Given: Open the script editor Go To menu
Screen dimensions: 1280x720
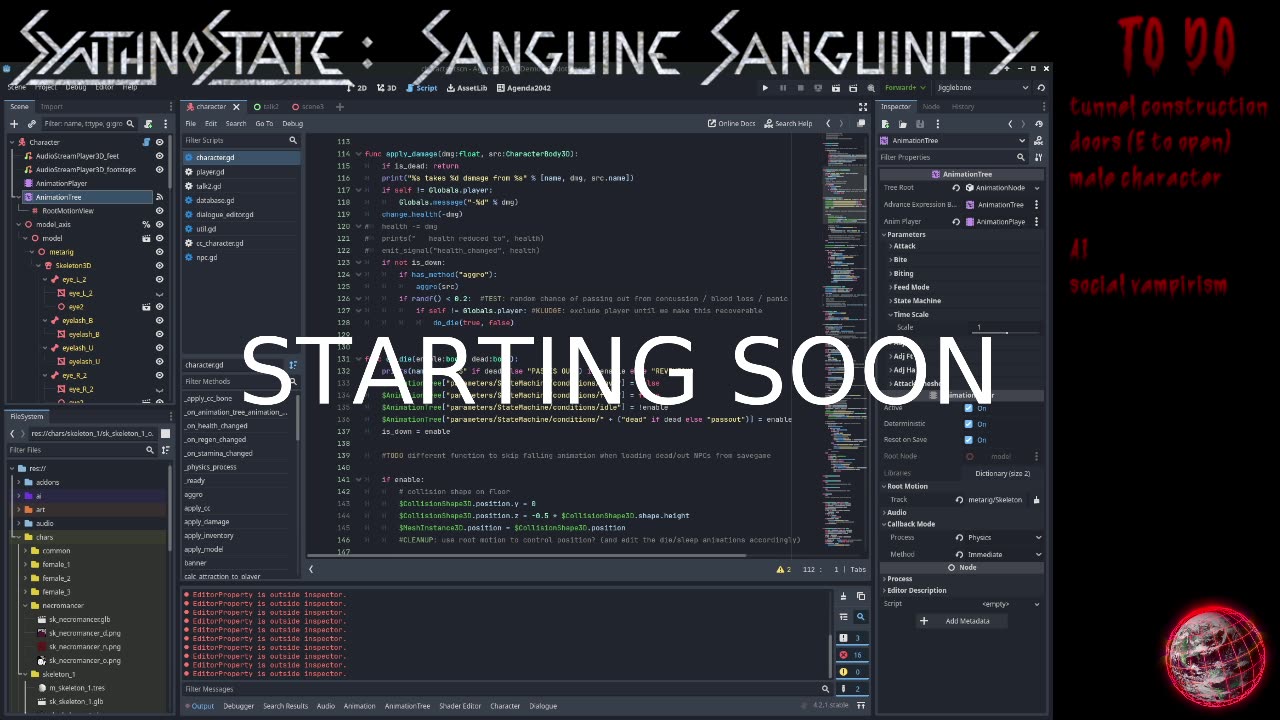Looking at the screenshot, I should 264,124.
